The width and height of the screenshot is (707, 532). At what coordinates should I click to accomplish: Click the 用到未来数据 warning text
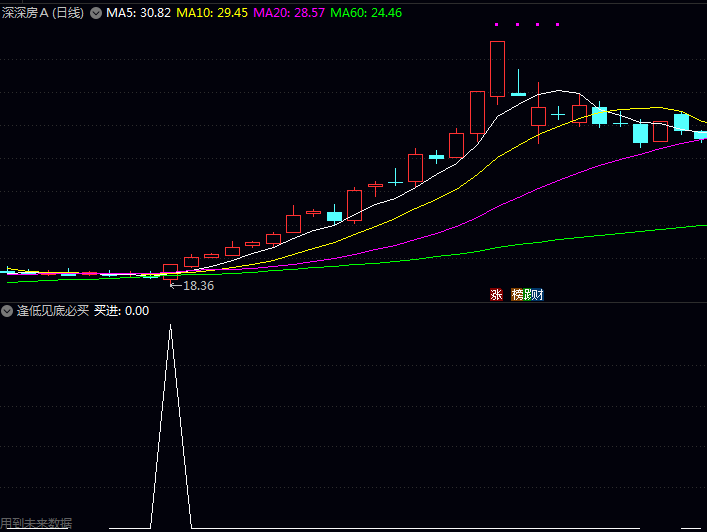point(36,523)
